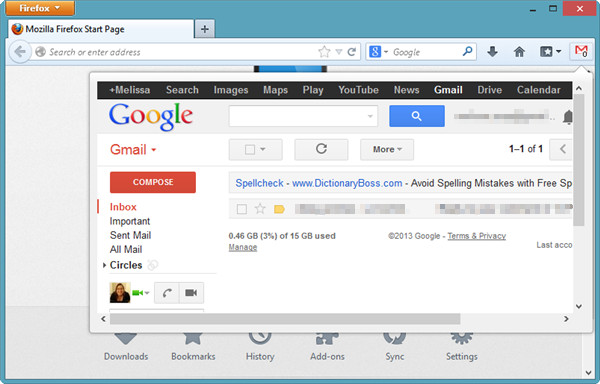
Task: Open Calendar in the Google bar
Action: [x=538, y=90]
